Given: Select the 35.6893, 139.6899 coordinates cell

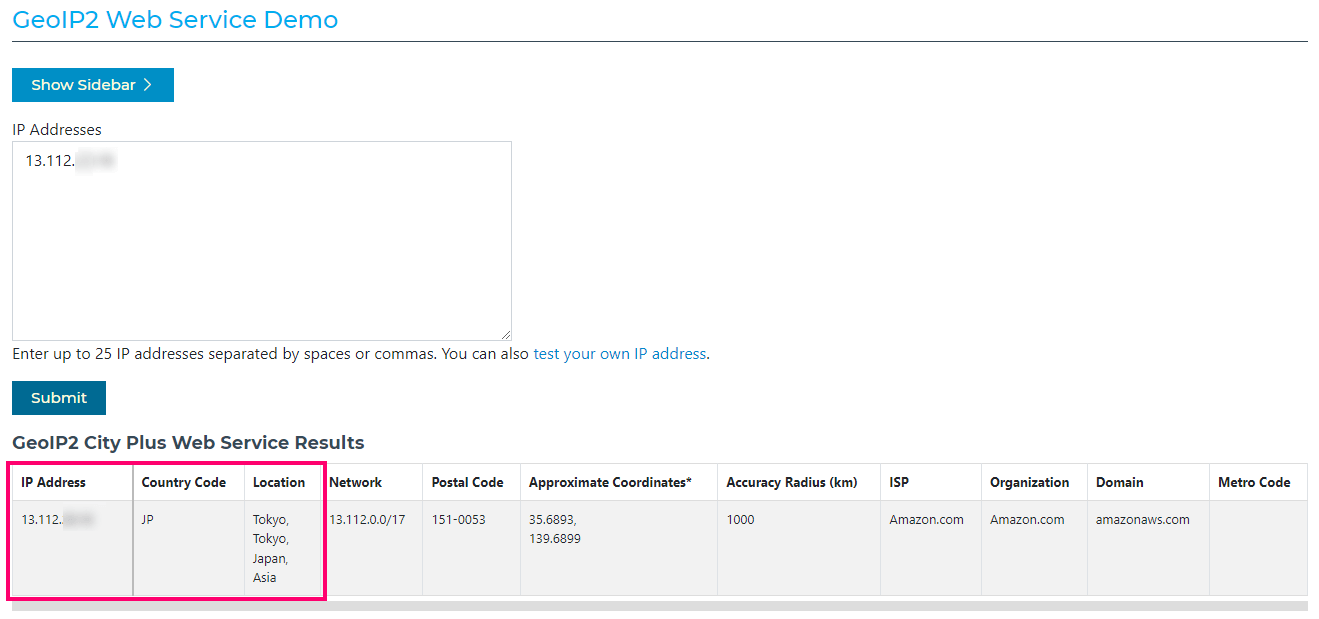Looking at the screenshot, I should click(x=619, y=548).
